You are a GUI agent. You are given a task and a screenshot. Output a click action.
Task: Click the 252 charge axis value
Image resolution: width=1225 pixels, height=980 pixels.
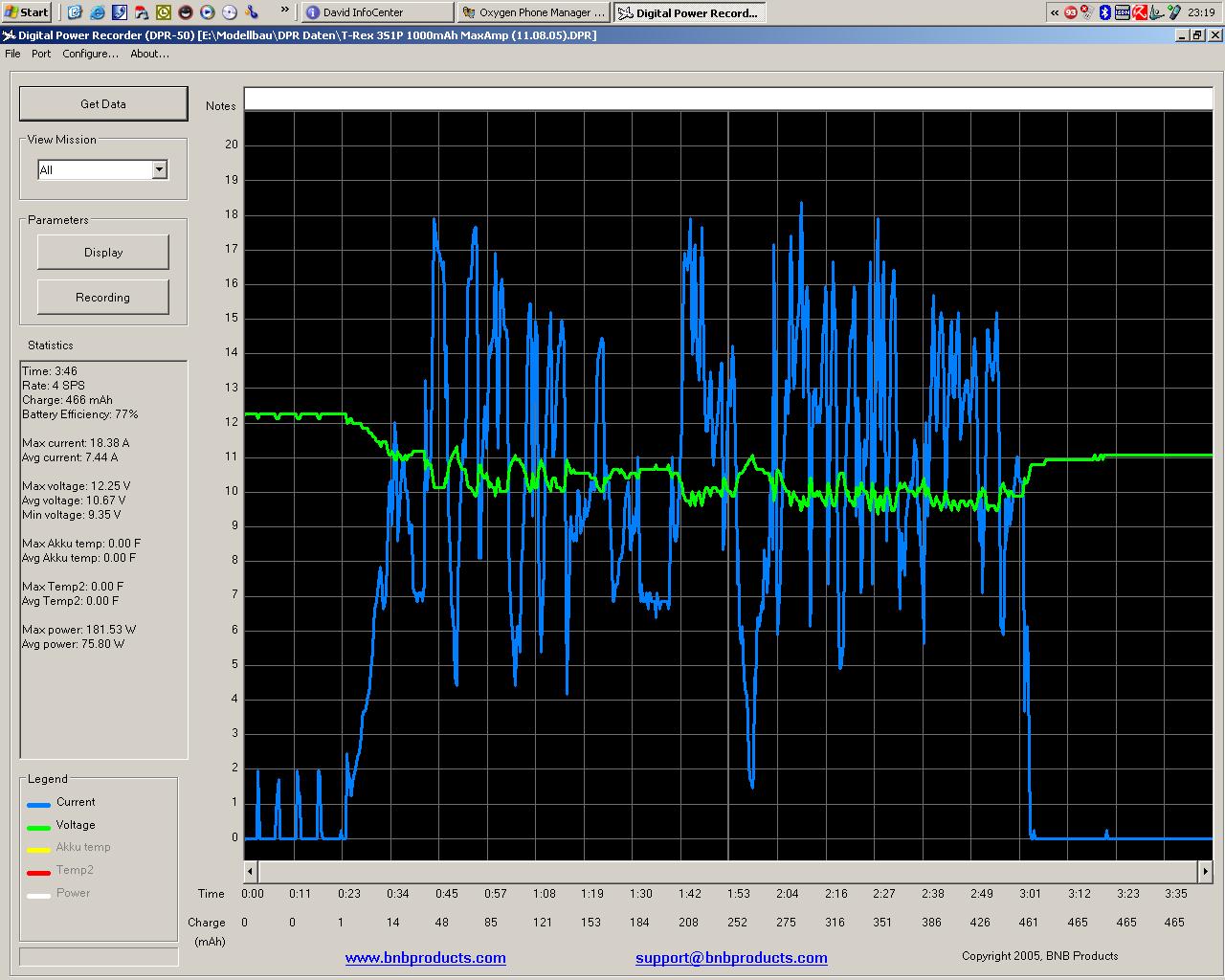[736, 923]
